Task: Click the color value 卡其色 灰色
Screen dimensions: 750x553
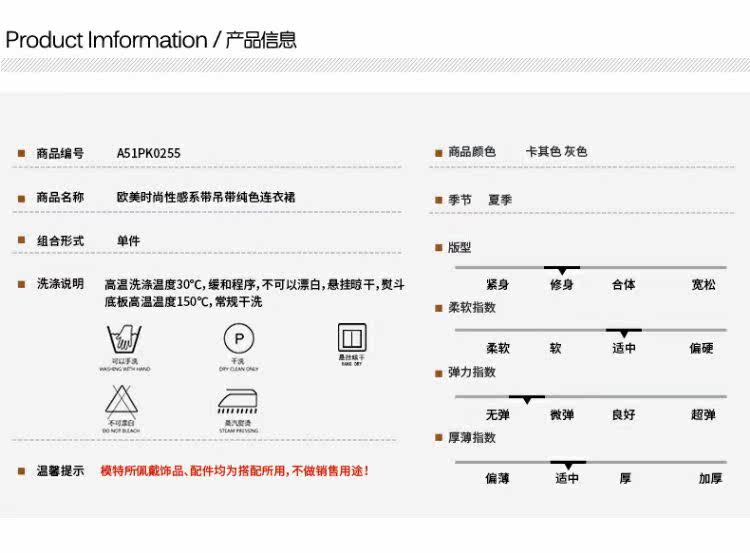Action: [x=556, y=152]
